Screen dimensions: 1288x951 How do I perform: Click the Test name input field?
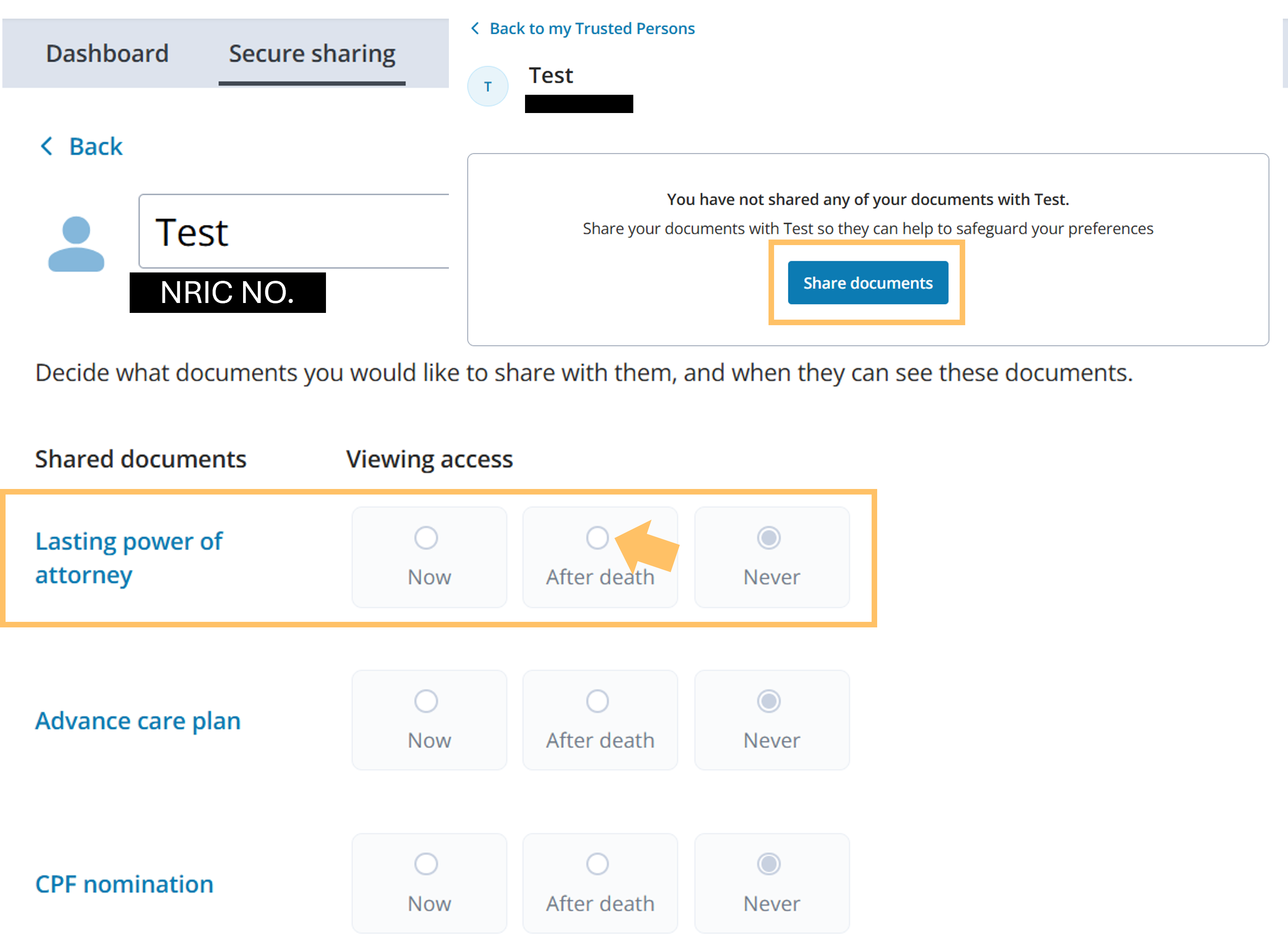(293, 232)
